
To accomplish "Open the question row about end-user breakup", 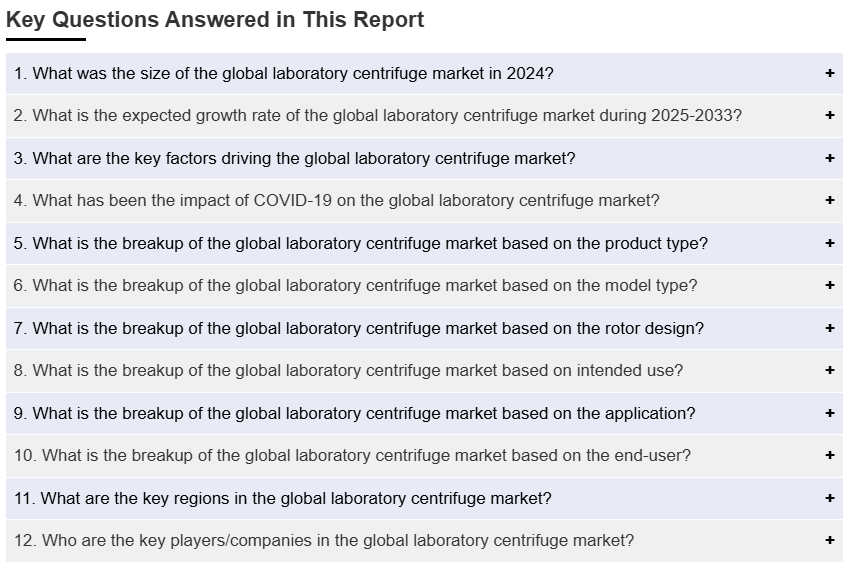I will [x=424, y=455].
